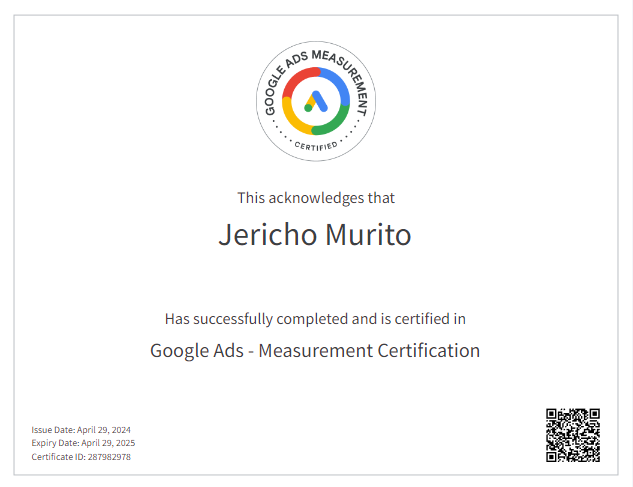Click the 'CERTIFIED' text on the badge

pyautogui.click(x=315, y=146)
